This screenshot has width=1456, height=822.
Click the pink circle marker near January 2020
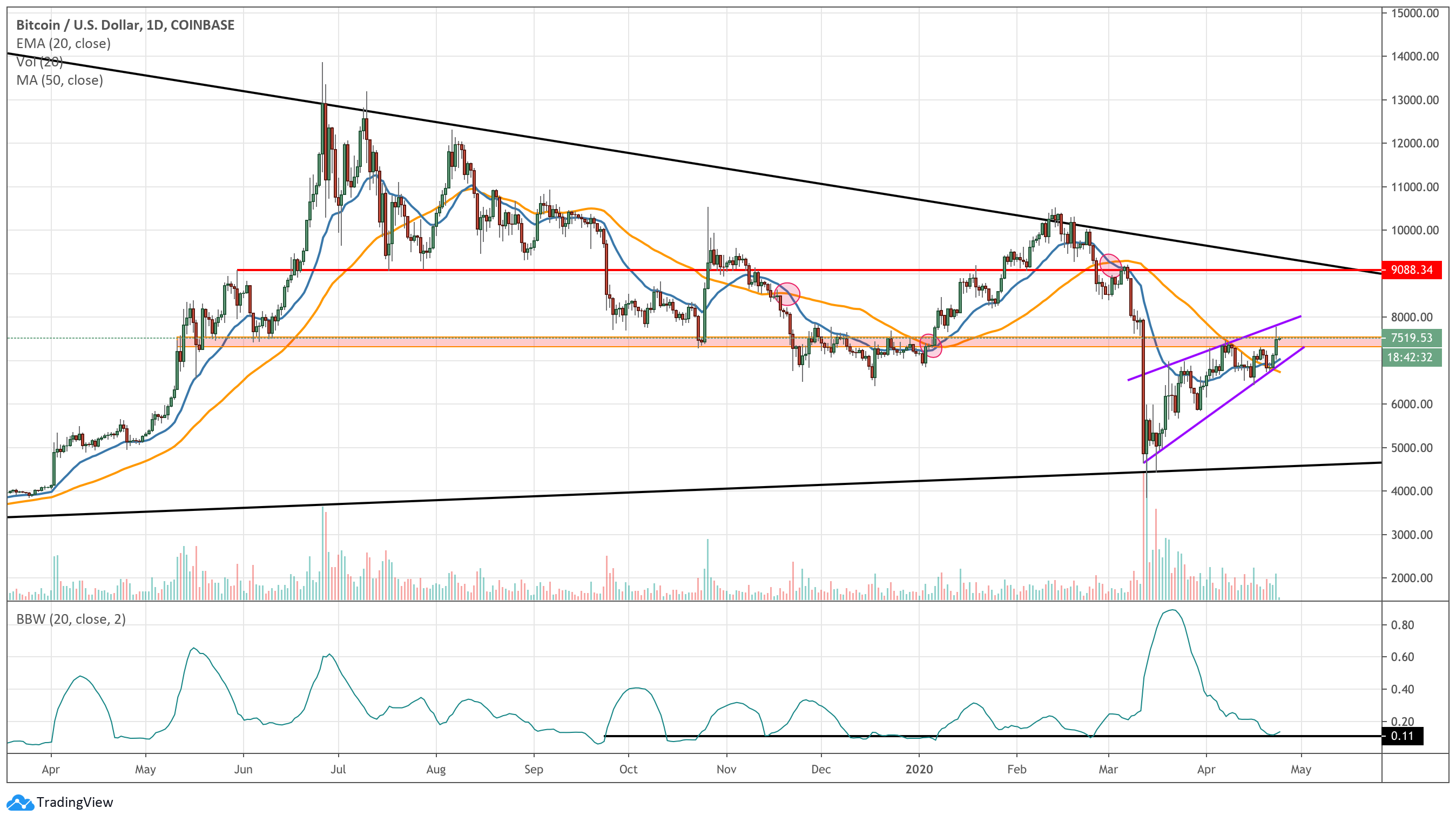[931, 346]
